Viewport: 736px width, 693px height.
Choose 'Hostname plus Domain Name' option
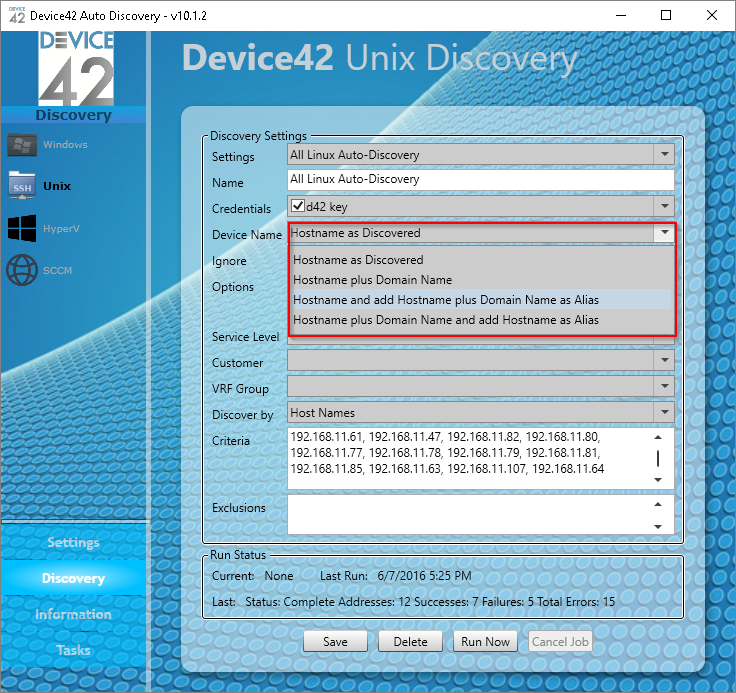pos(482,280)
